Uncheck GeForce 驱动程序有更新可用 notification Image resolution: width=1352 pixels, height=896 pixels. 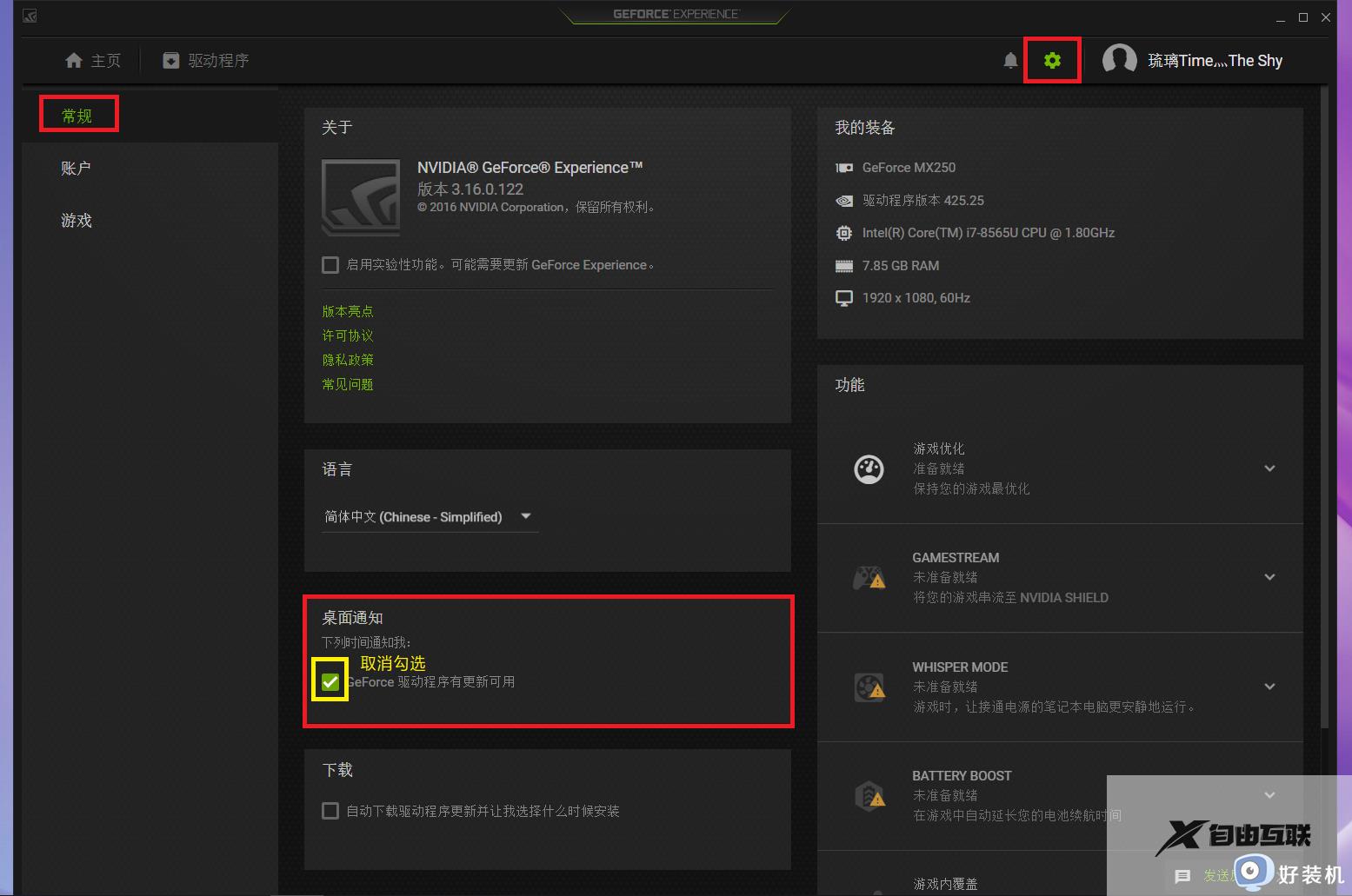point(330,681)
